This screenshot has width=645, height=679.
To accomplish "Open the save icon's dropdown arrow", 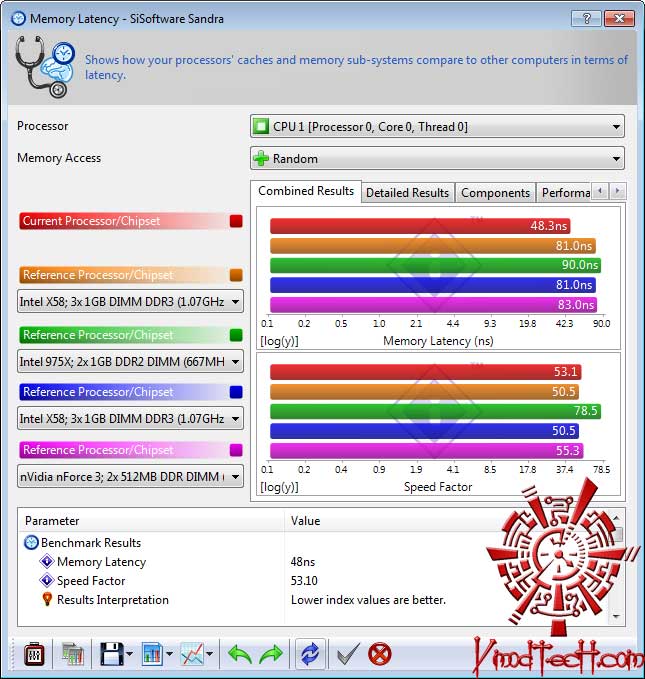I will pyautogui.click(x=130, y=654).
